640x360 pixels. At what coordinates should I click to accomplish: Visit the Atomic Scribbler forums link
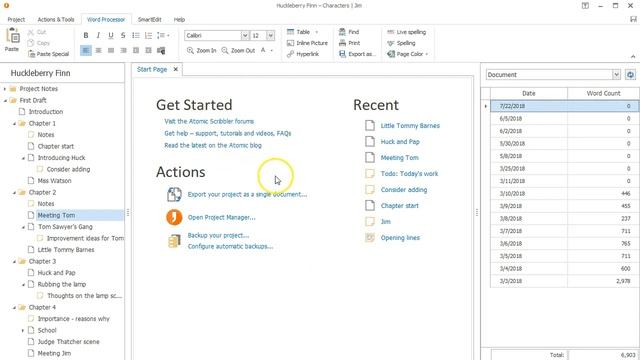(209, 121)
